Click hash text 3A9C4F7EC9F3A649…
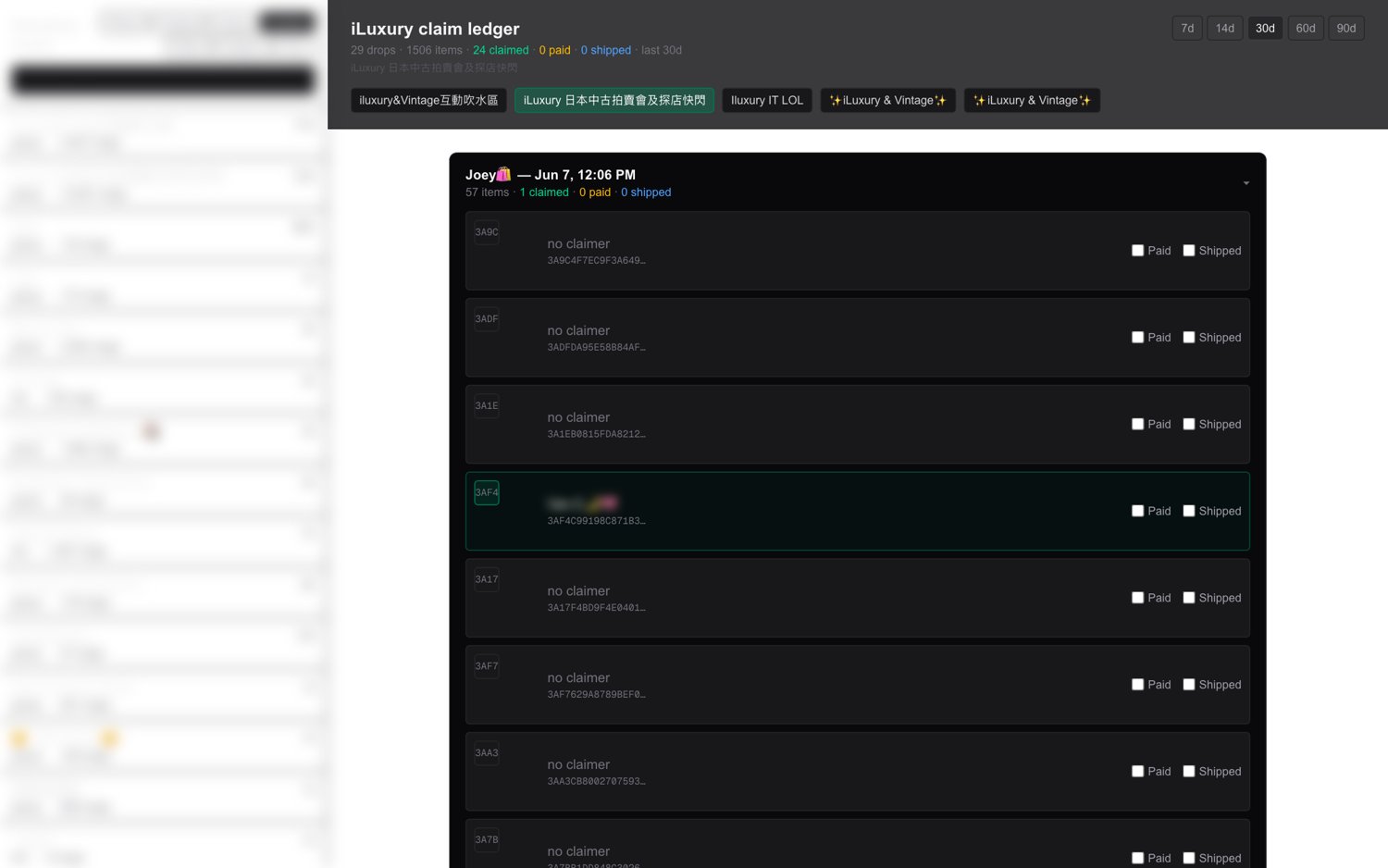 point(596,261)
